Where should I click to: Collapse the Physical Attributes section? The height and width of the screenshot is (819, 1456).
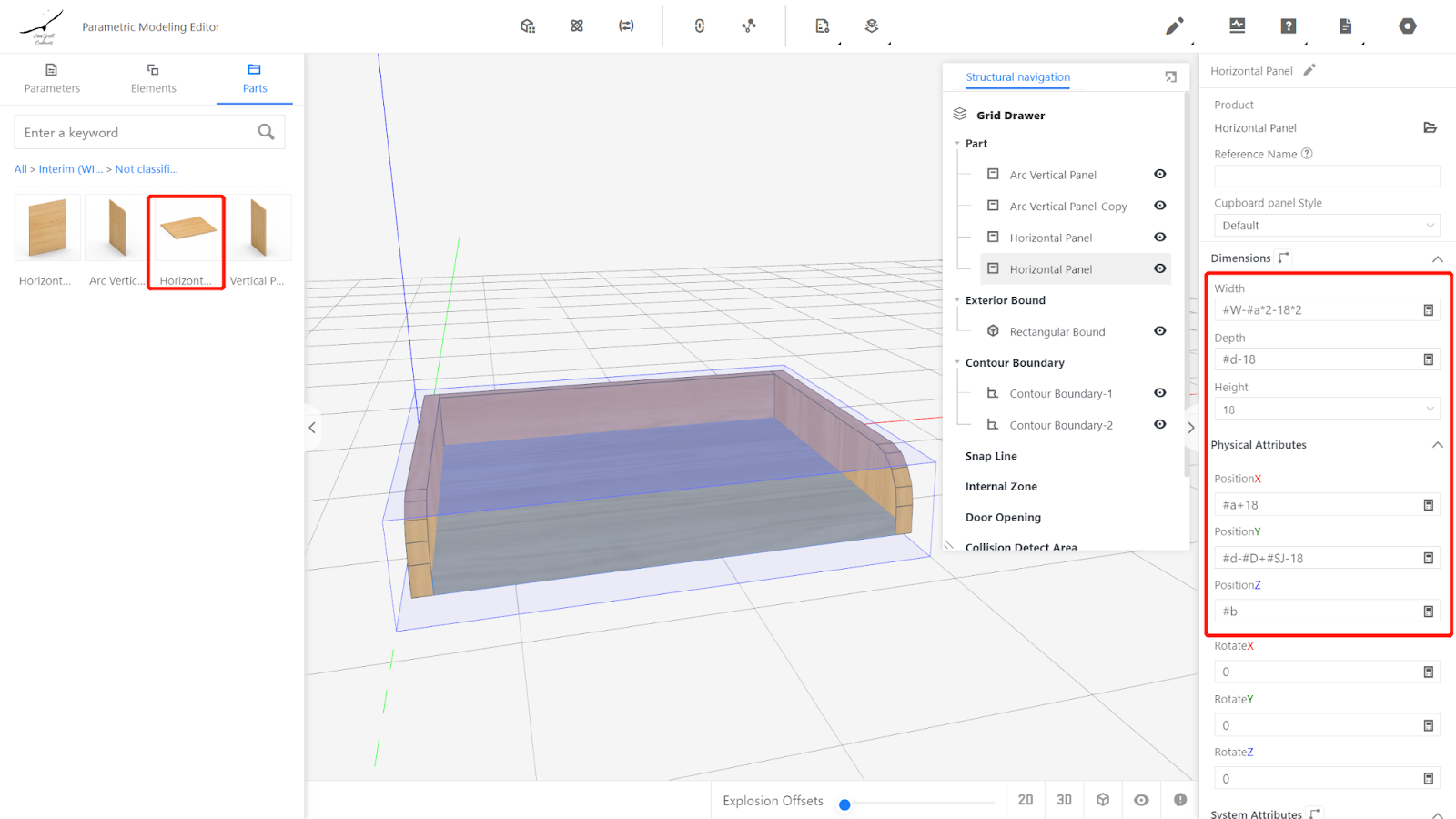click(1437, 445)
